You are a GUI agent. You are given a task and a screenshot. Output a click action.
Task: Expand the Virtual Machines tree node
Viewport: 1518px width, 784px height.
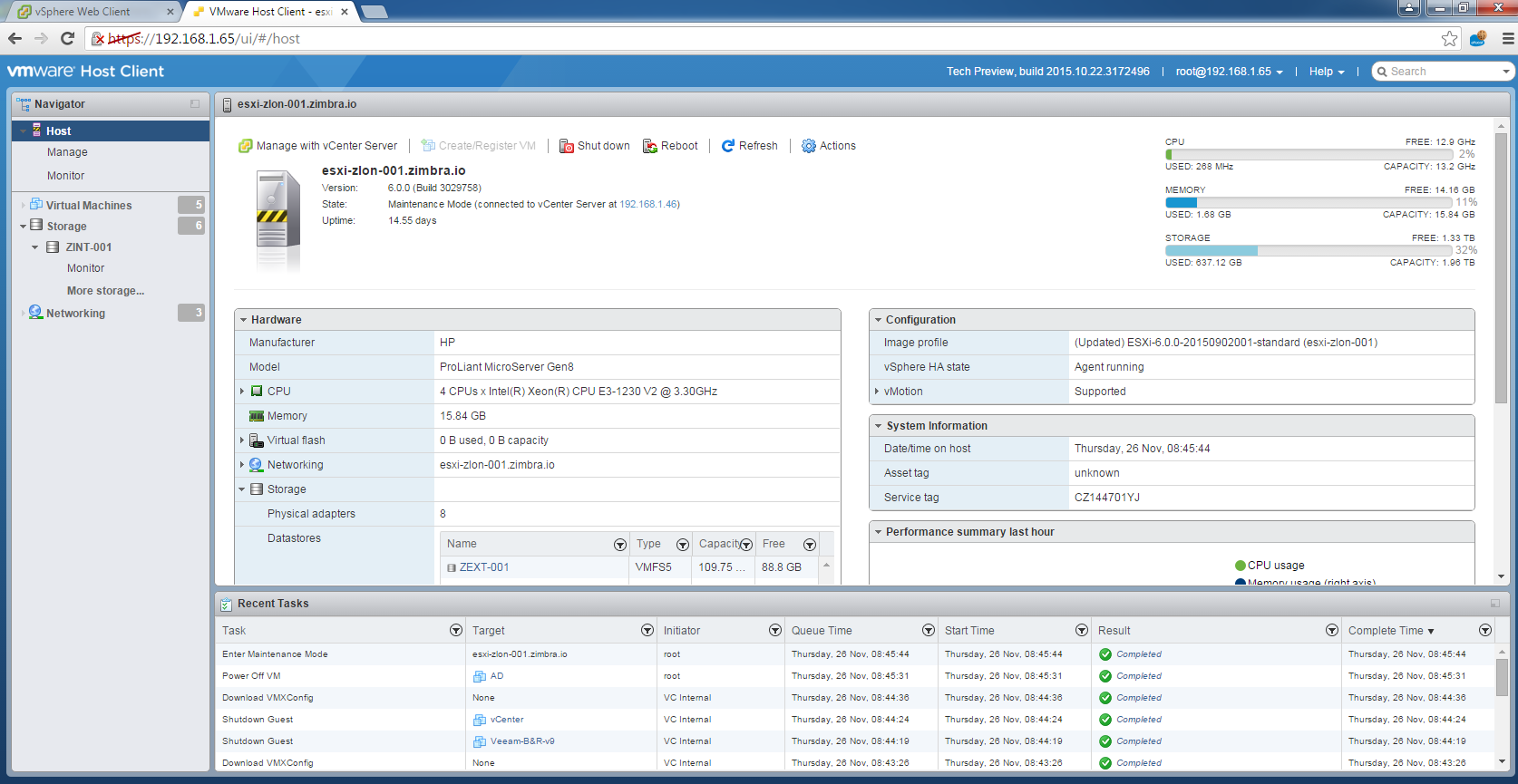point(23,206)
